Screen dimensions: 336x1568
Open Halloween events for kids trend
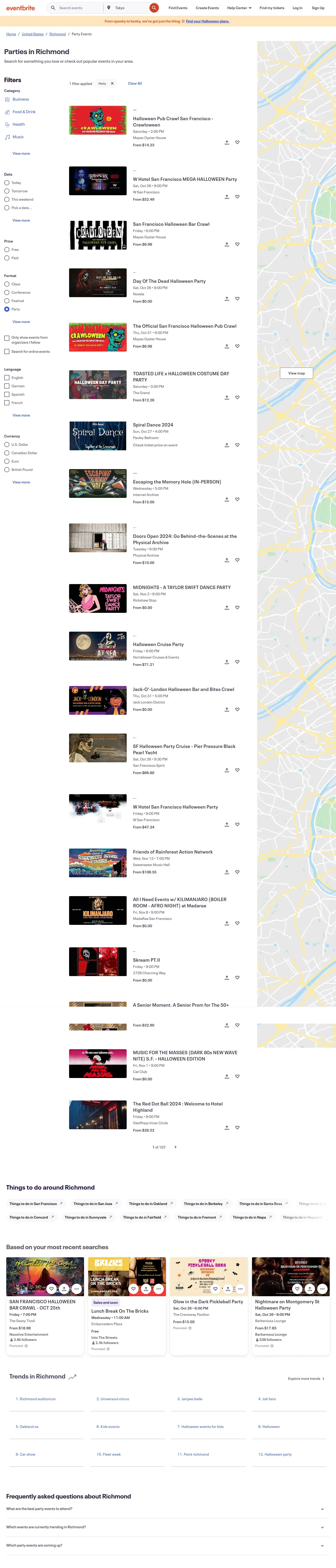pos(201,1427)
